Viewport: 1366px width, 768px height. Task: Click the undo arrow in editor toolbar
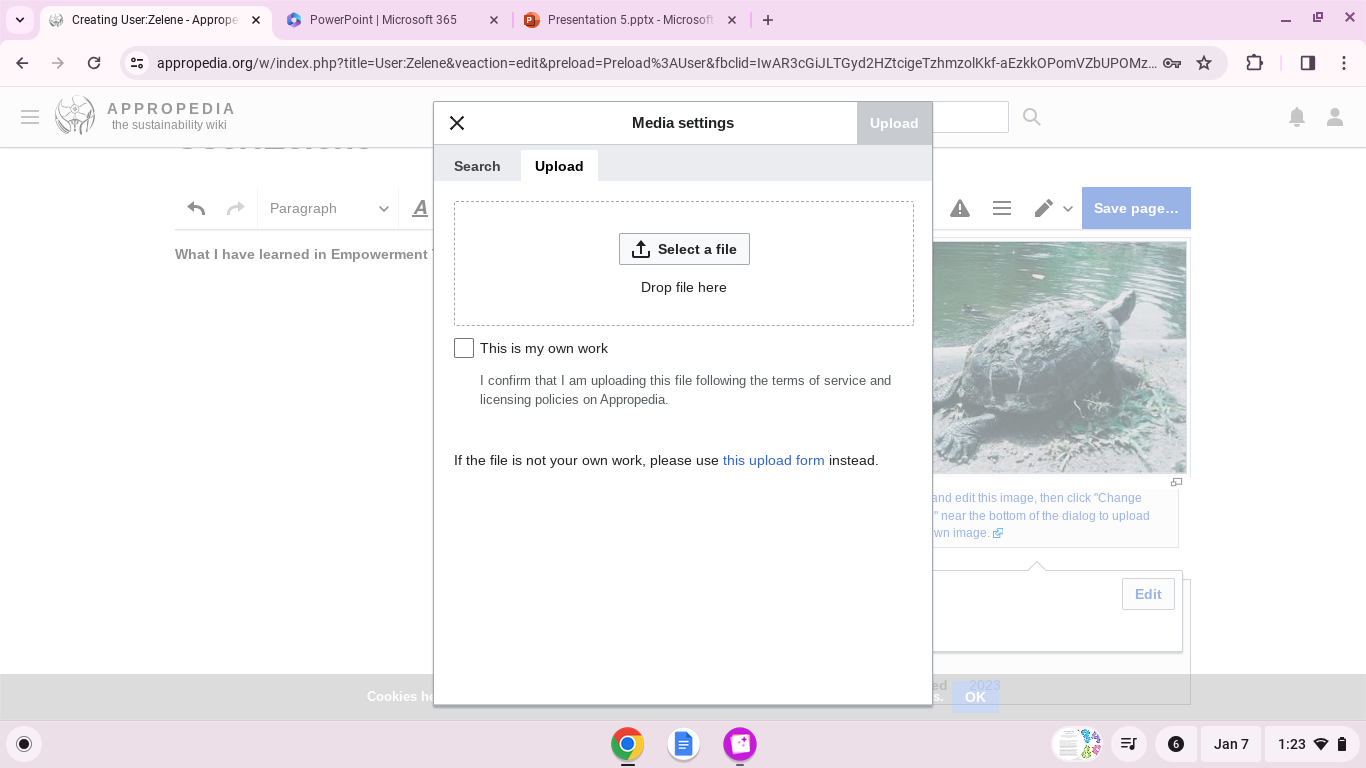196,208
